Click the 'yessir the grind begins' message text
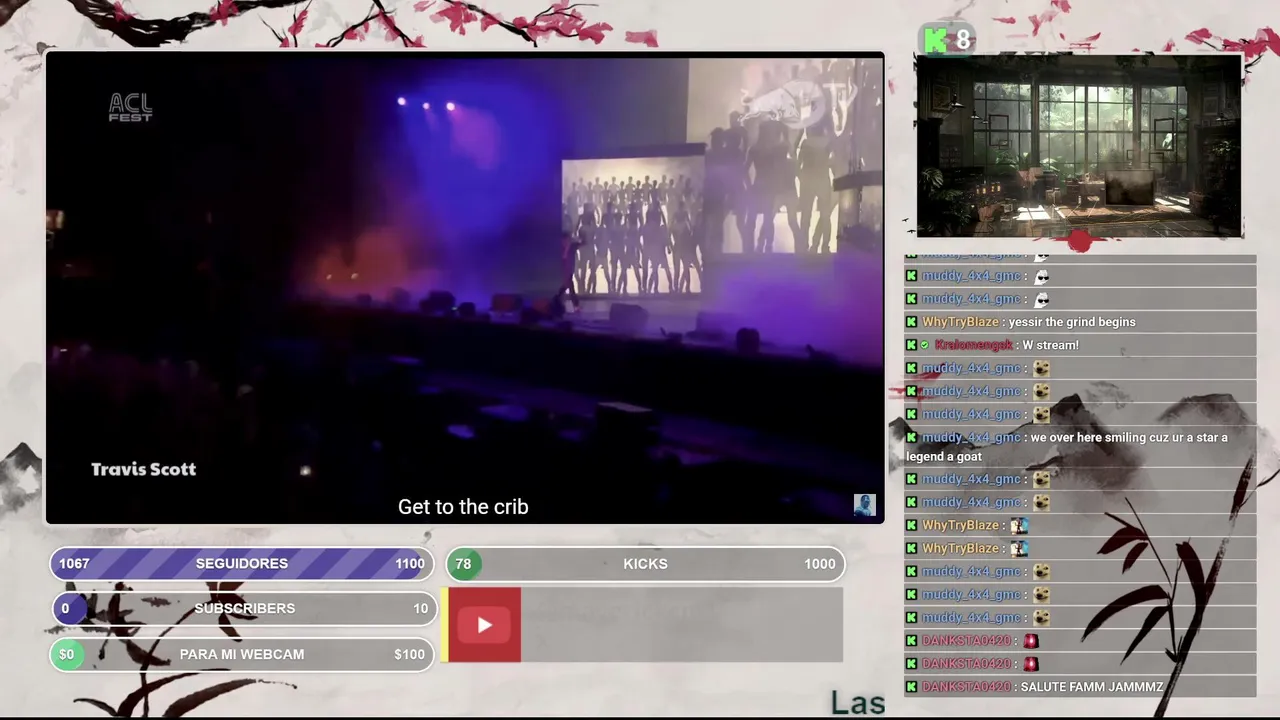 tap(1072, 322)
